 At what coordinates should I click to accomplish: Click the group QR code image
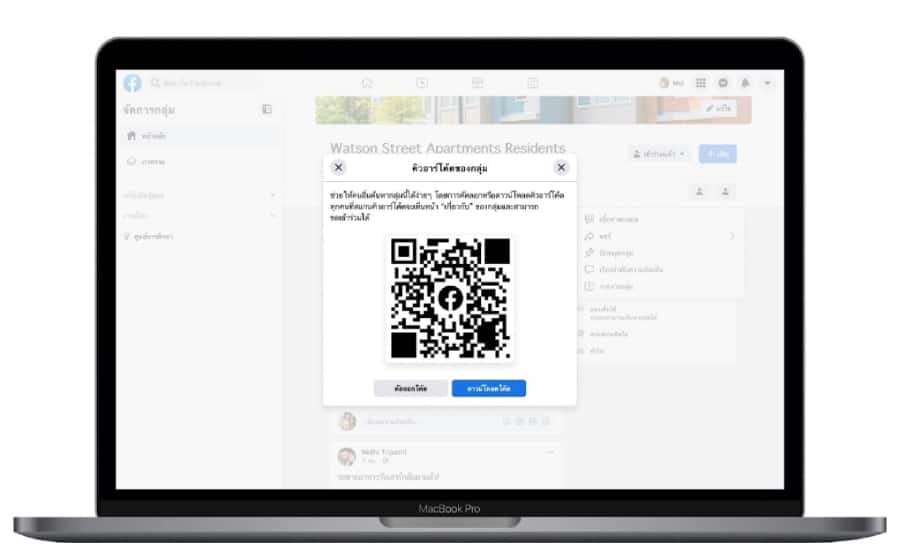tap(450, 298)
